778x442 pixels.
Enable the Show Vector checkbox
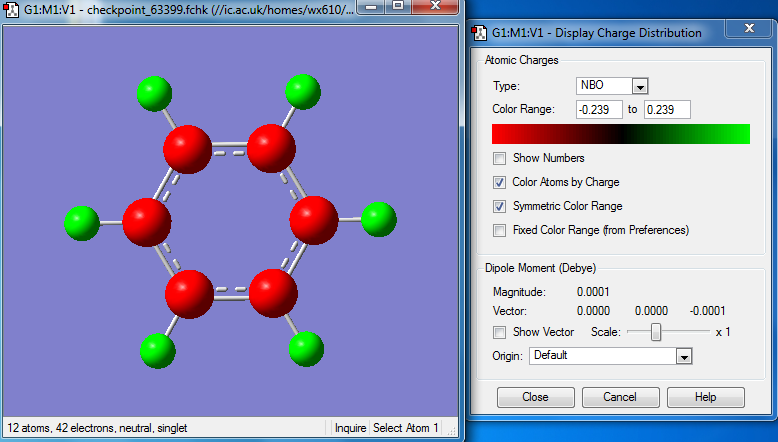(x=499, y=332)
